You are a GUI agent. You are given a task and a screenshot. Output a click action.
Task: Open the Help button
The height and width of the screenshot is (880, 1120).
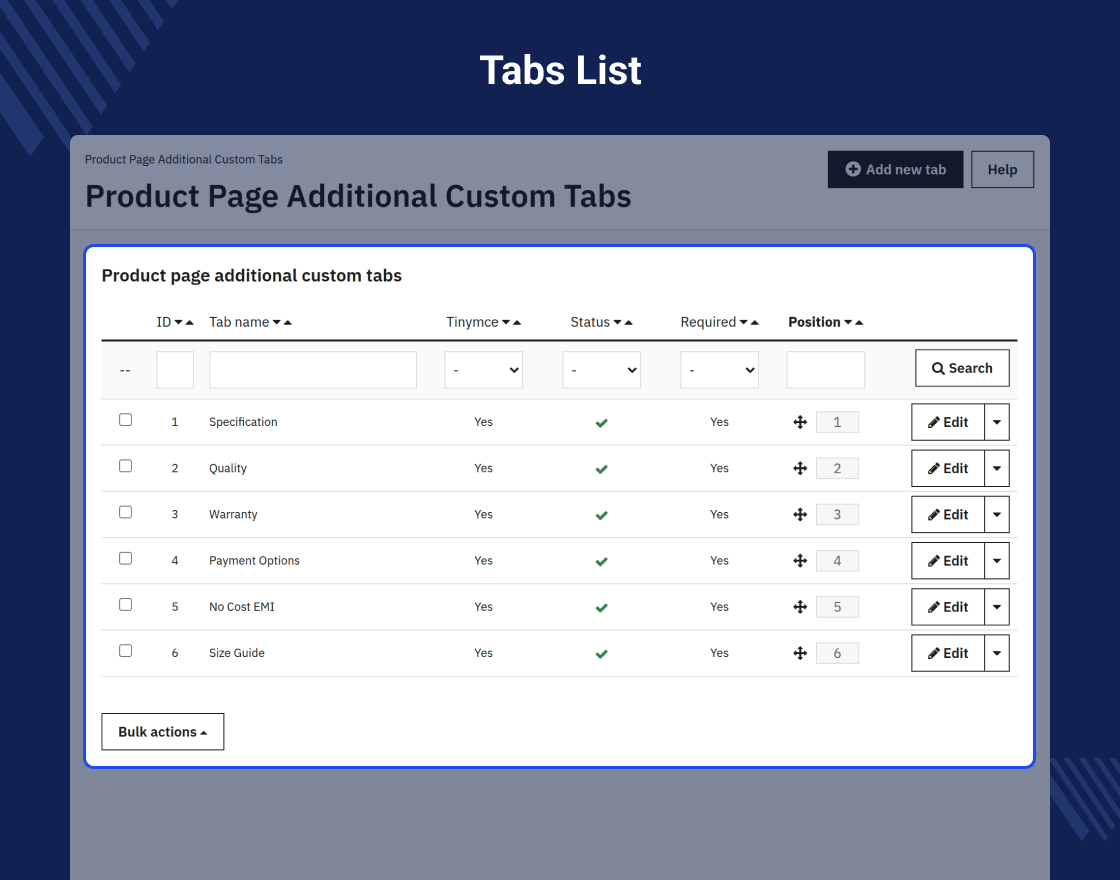(1002, 169)
